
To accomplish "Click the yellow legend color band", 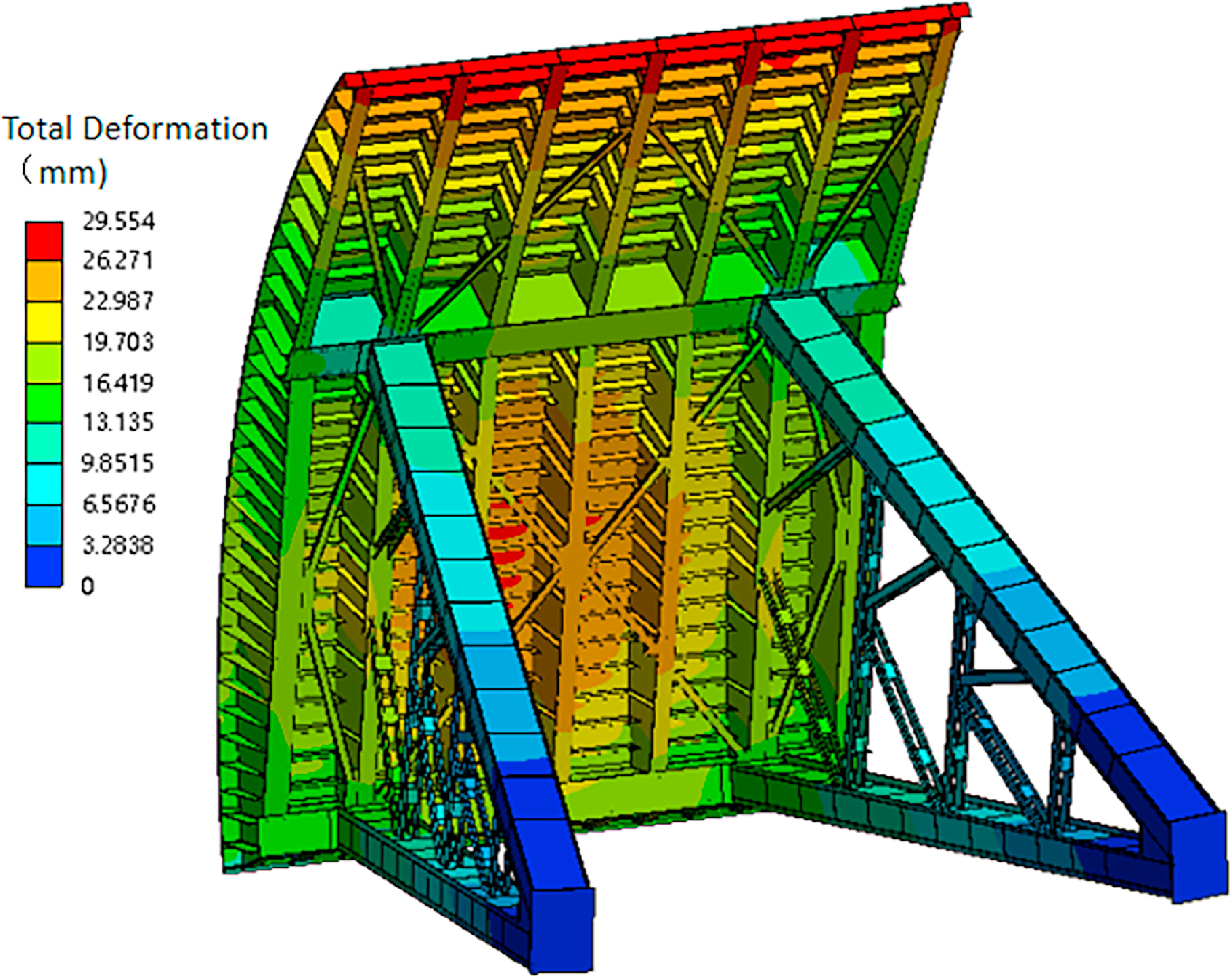I will (x=44, y=322).
